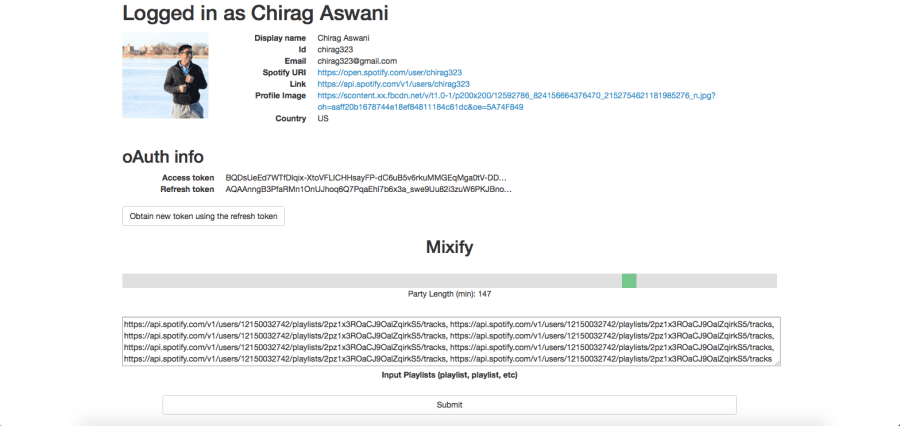The height and width of the screenshot is (426, 900).
Task: Click the Access token label
Action: [x=188, y=177]
